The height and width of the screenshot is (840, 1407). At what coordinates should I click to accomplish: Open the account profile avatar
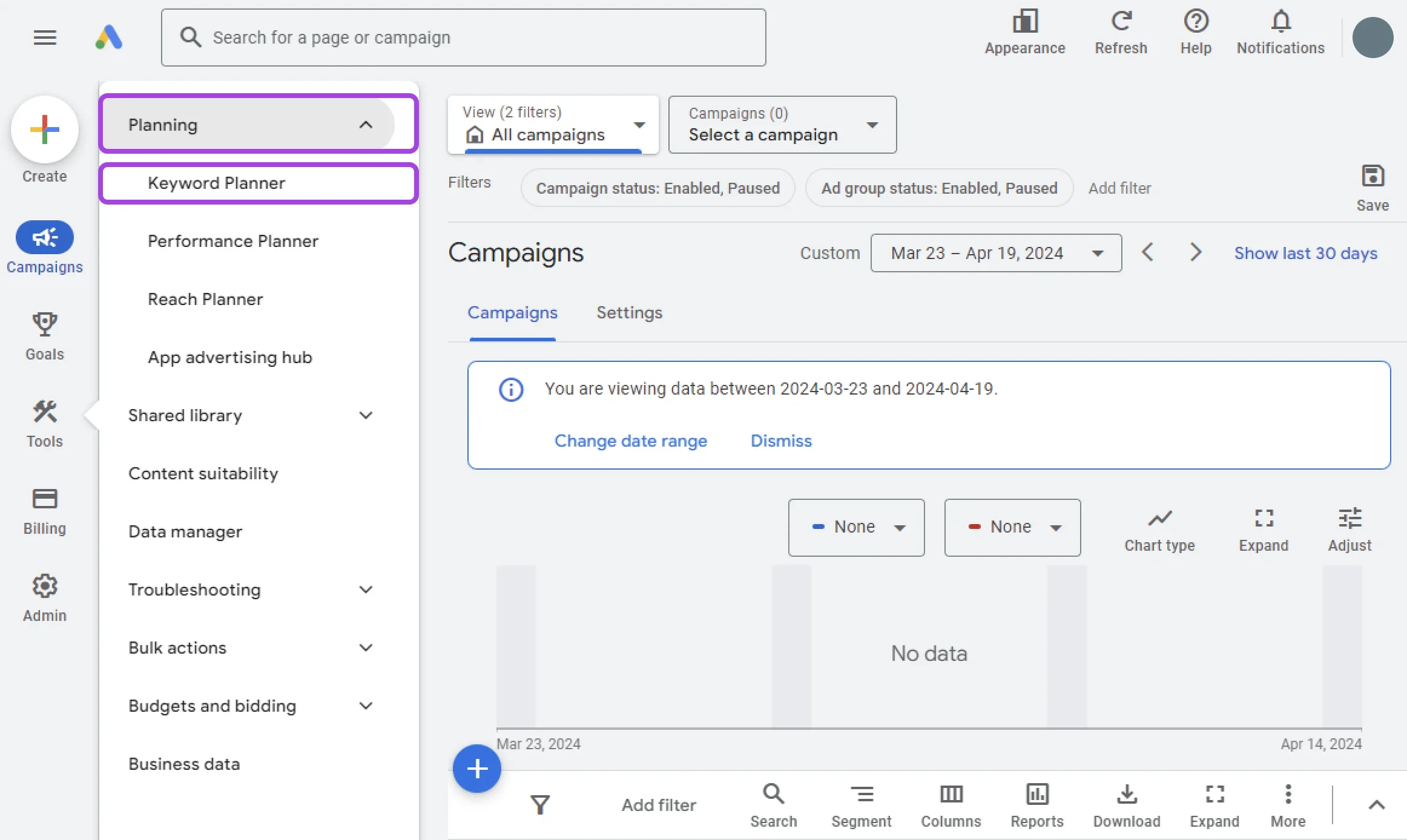1372,38
